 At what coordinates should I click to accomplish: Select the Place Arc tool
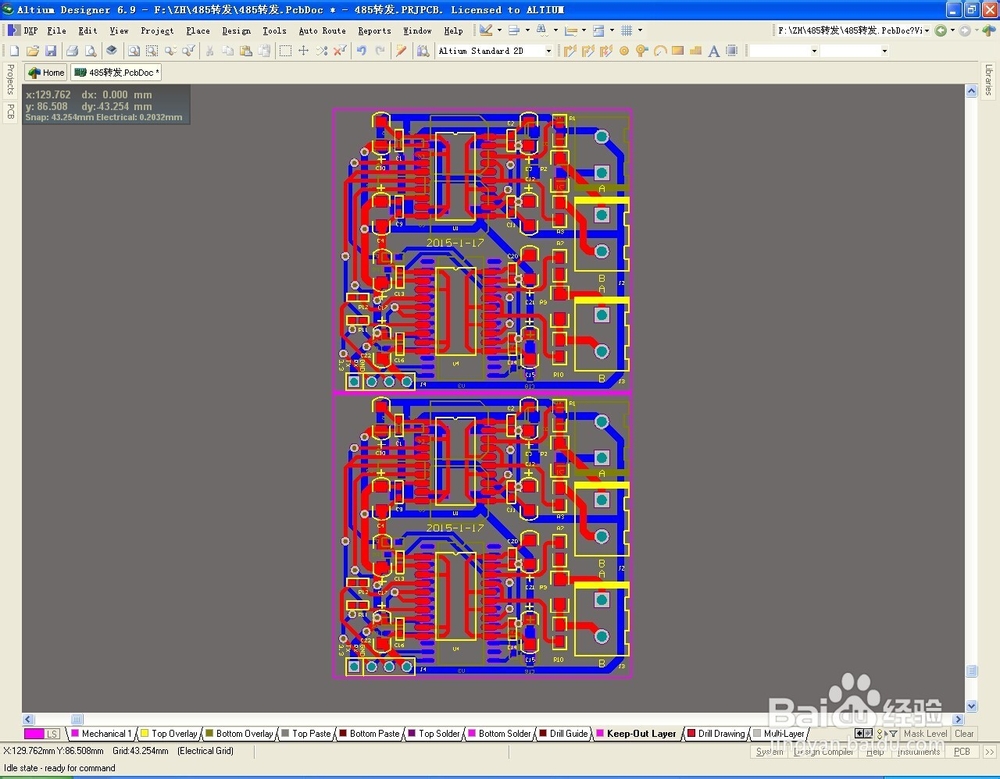coord(660,50)
